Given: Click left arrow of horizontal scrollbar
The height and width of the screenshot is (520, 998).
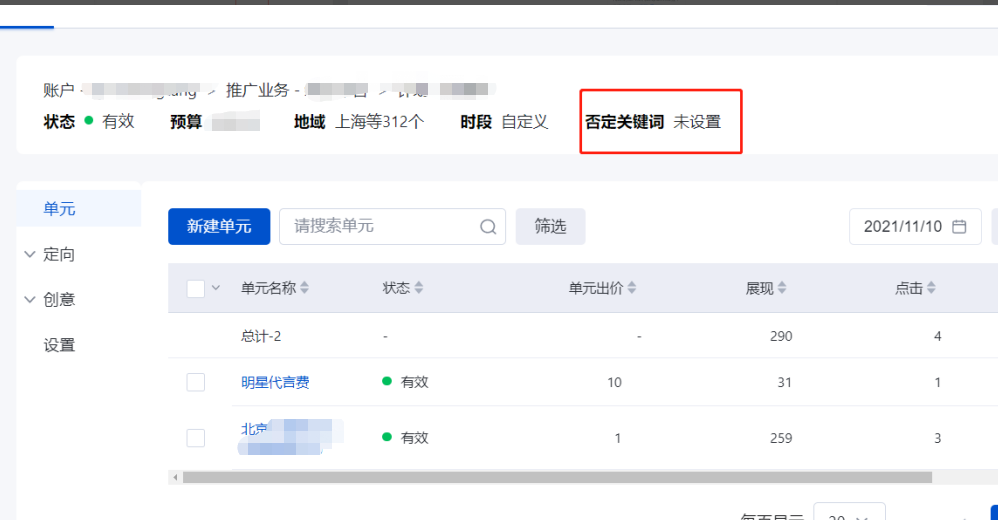Looking at the screenshot, I should tap(175, 477).
